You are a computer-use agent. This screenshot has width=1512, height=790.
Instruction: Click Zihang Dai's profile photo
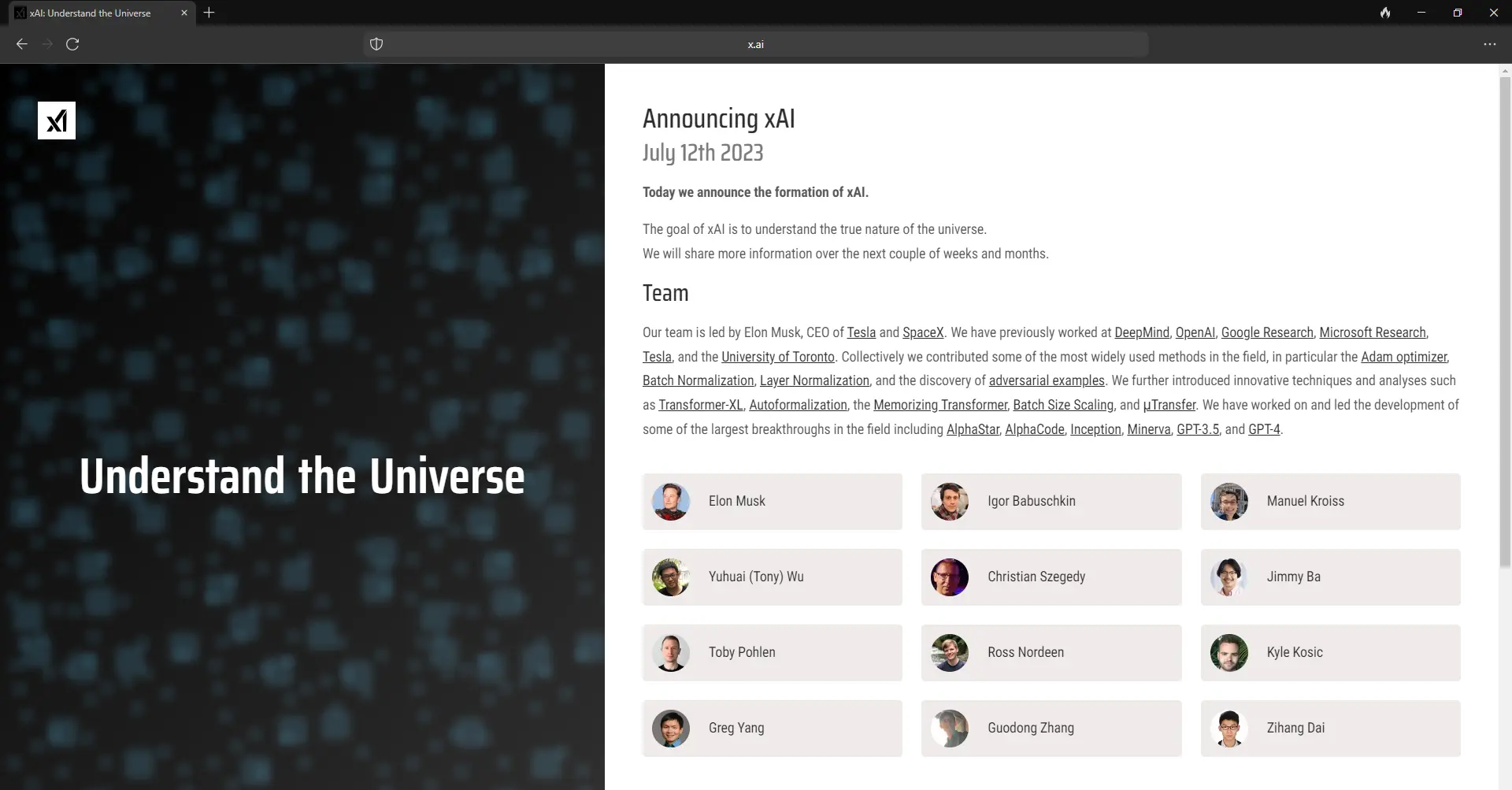pyautogui.click(x=1229, y=729)
